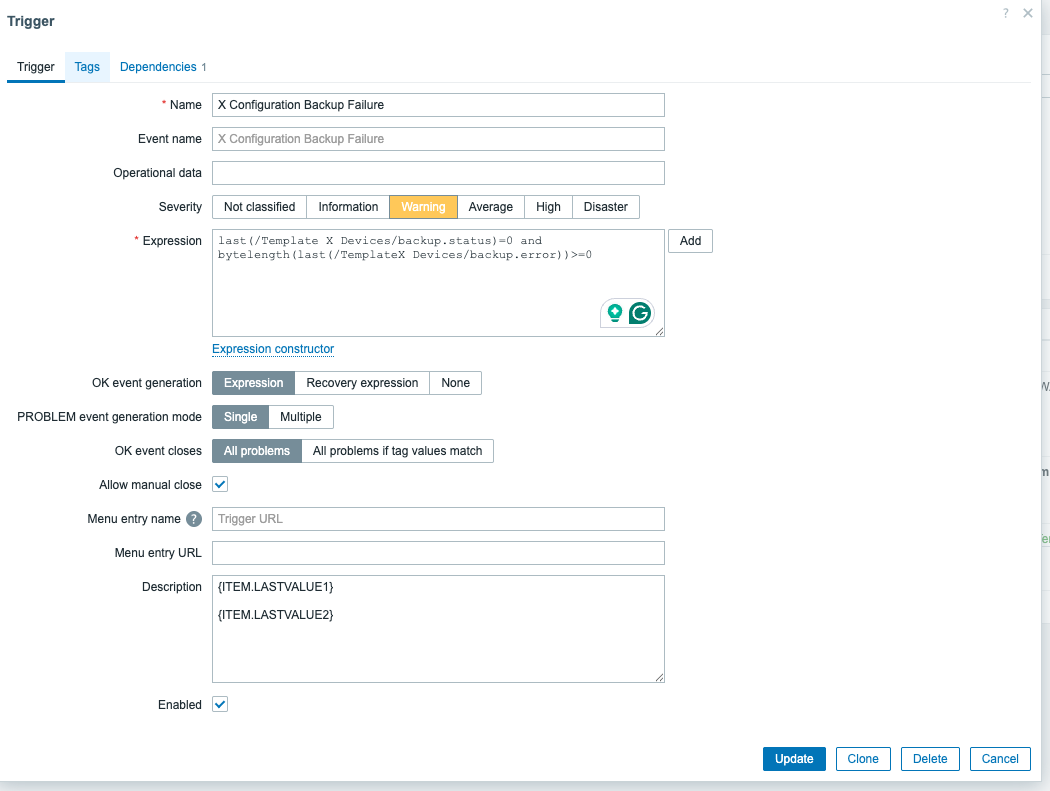Screen dimensions: 1050x791
Task: Toggle the Enabled checkbox
Action: coord(220,704)
